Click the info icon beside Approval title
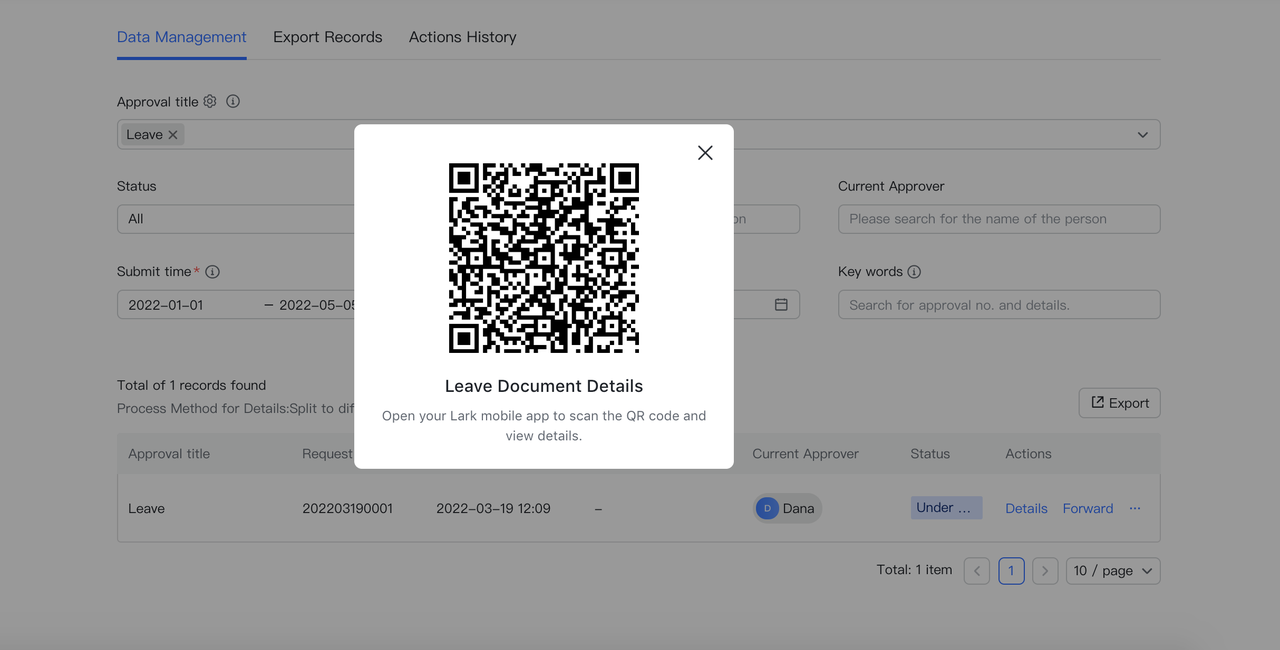This screenshot has width=1280, height=650. (233, 101)
